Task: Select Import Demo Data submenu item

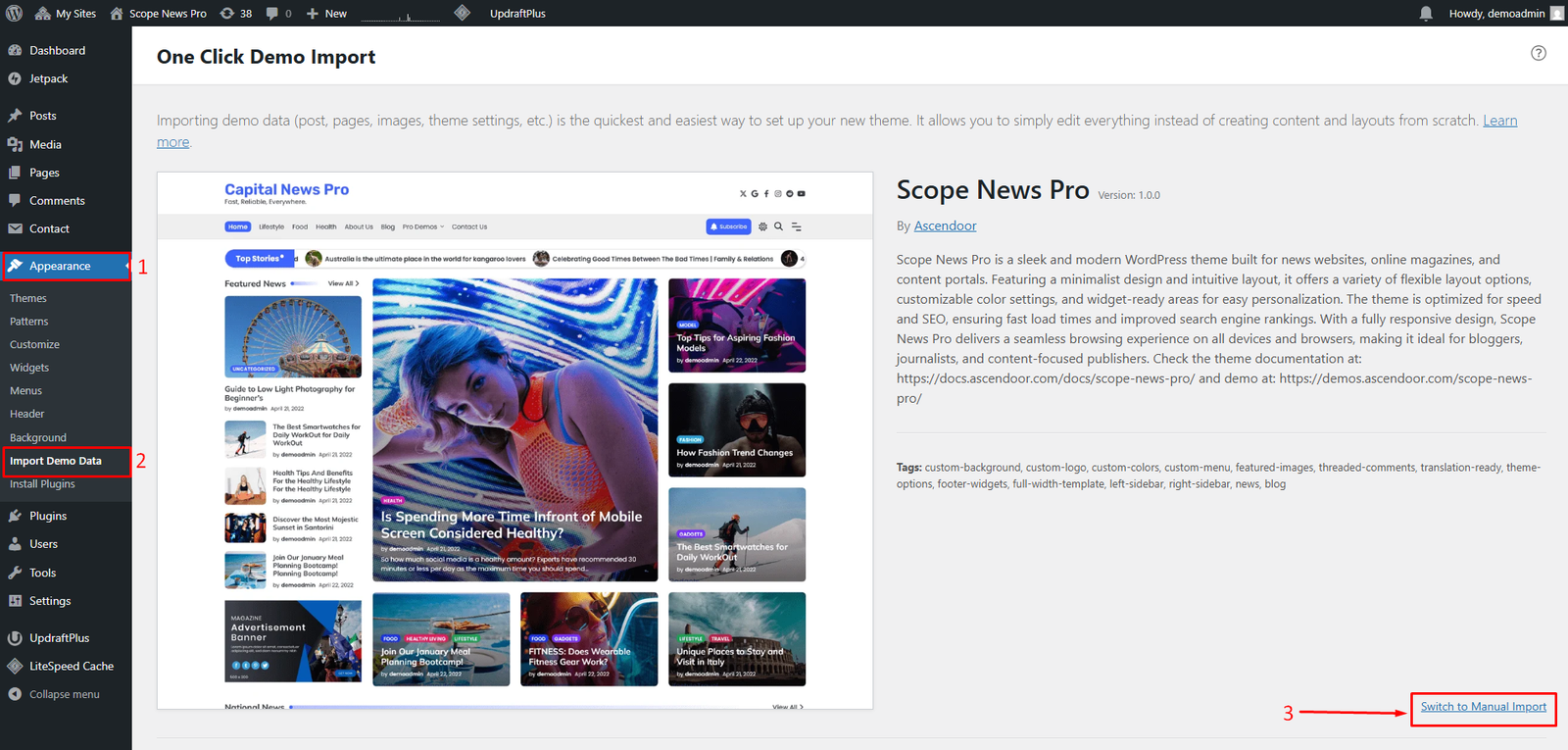Action: pyautogui.click(x=56, y=461)
